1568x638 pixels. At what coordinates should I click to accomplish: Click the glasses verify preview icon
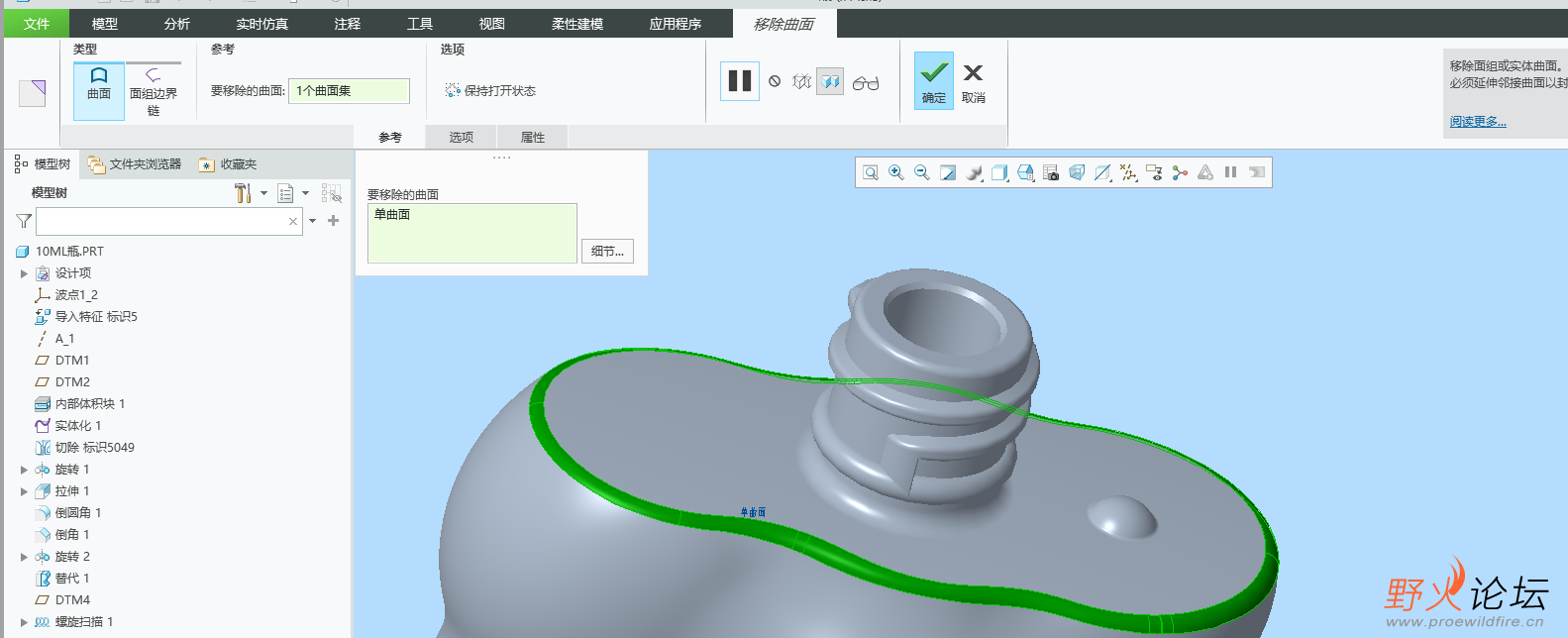866,82
